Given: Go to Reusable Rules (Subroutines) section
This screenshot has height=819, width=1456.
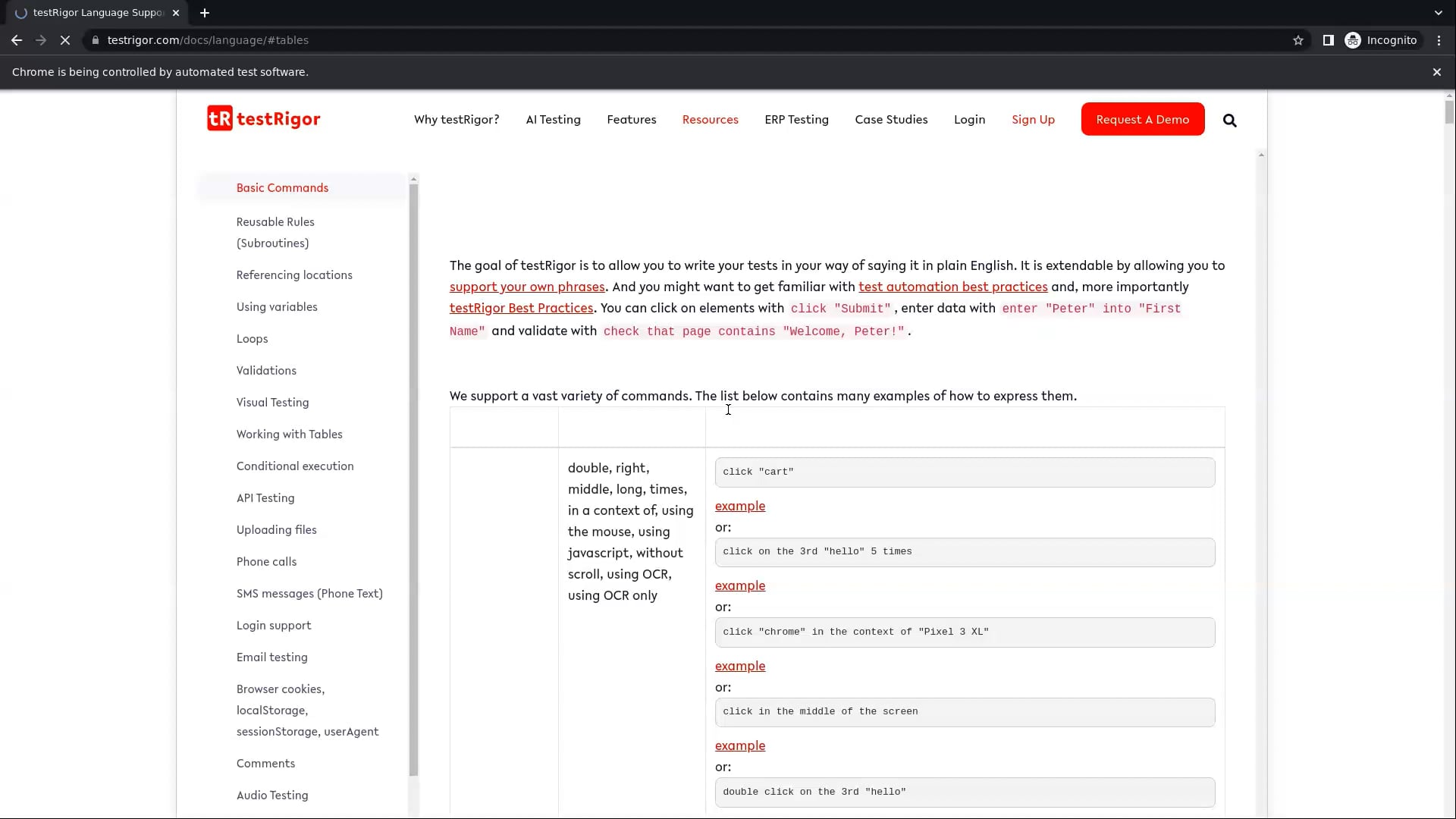Looking at the screenshot, I should click(275, 232).
